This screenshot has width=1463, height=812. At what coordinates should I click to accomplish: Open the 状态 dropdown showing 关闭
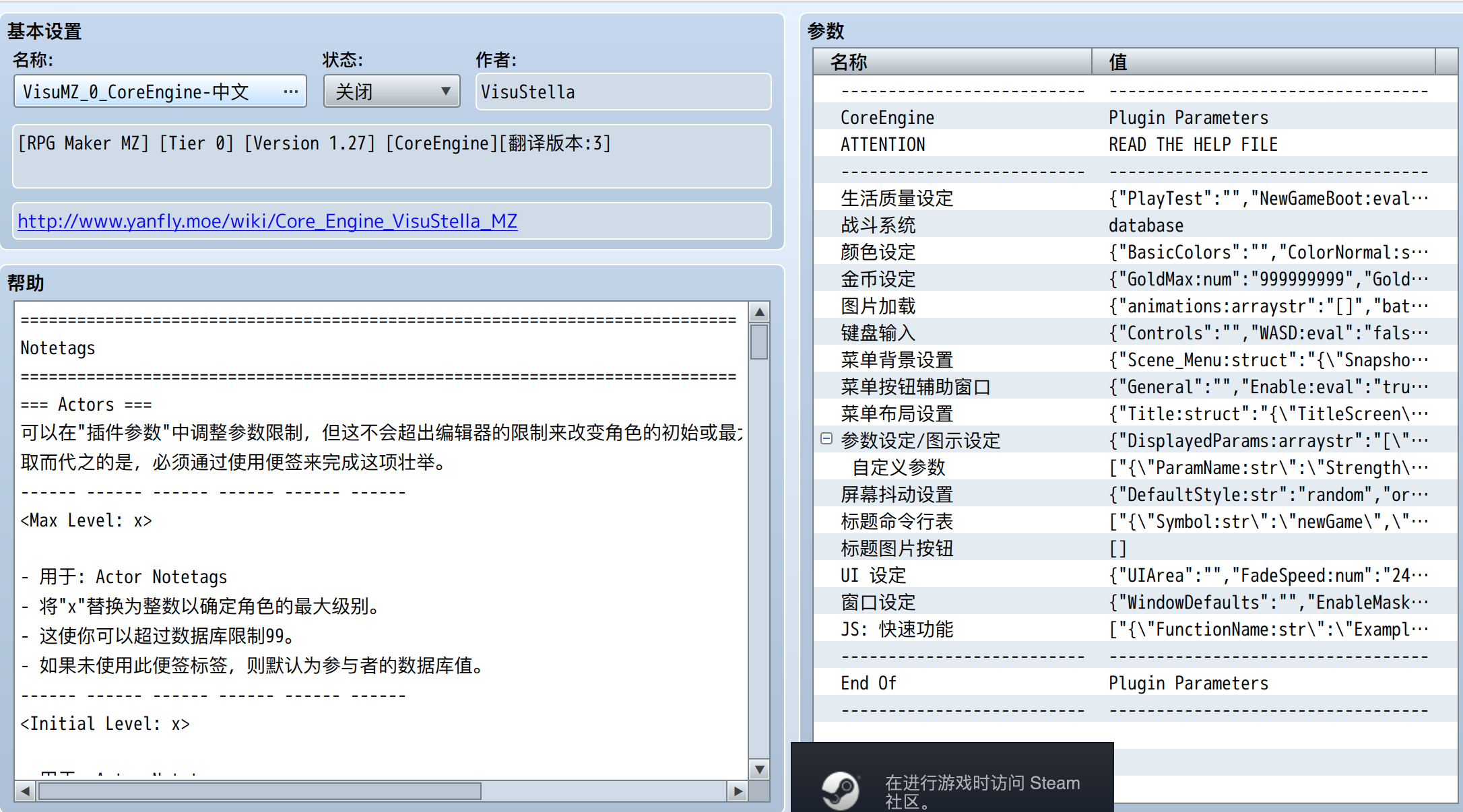[392, 92]
